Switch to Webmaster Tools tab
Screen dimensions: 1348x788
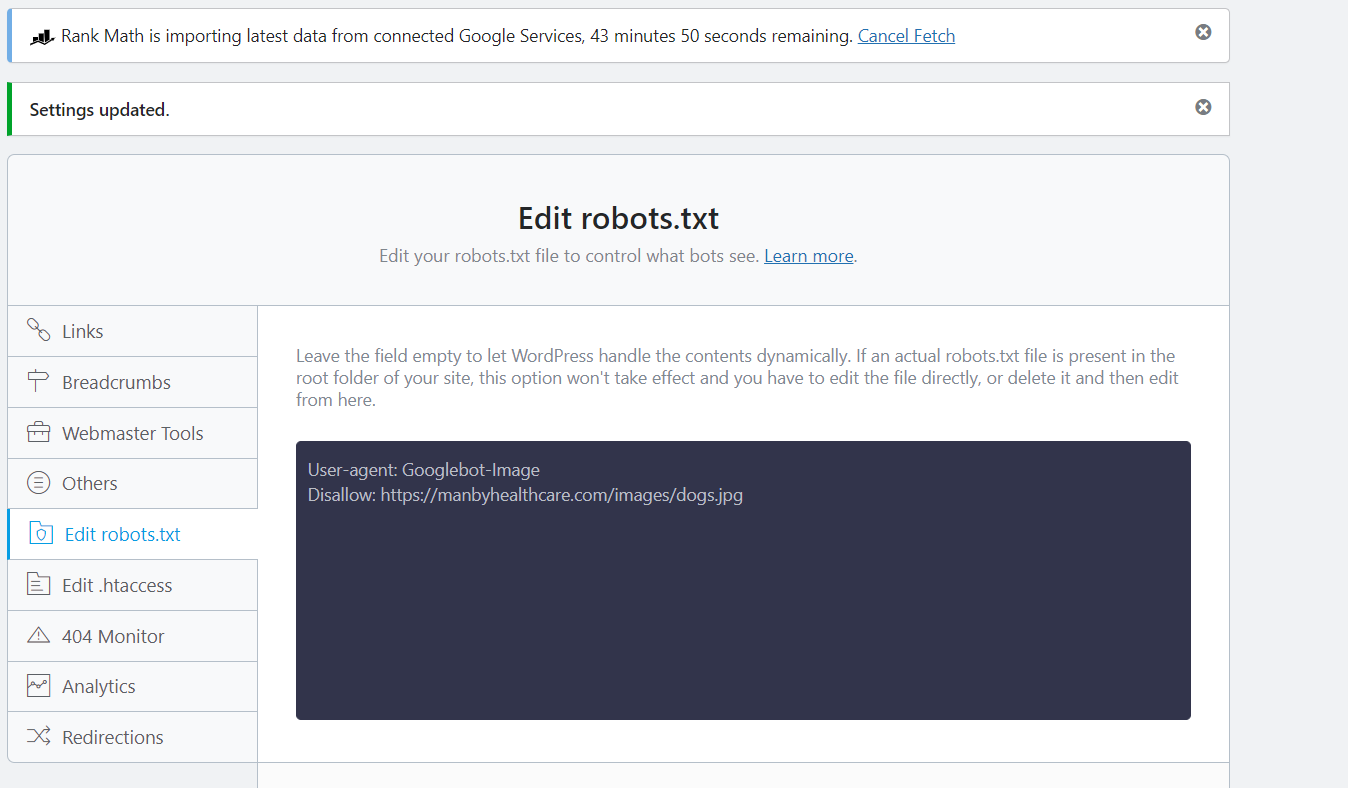pyautogui.click(x=133, y=433)
